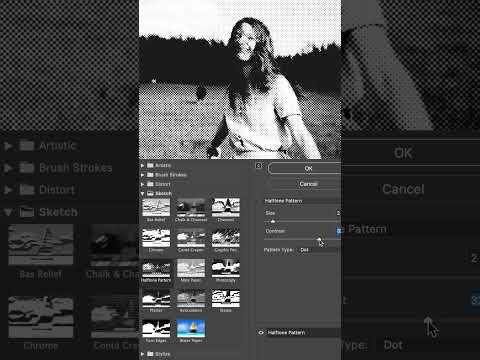
Task: Select the Chalk & Charcoal filter thumbnail
Action: [191, 207]
